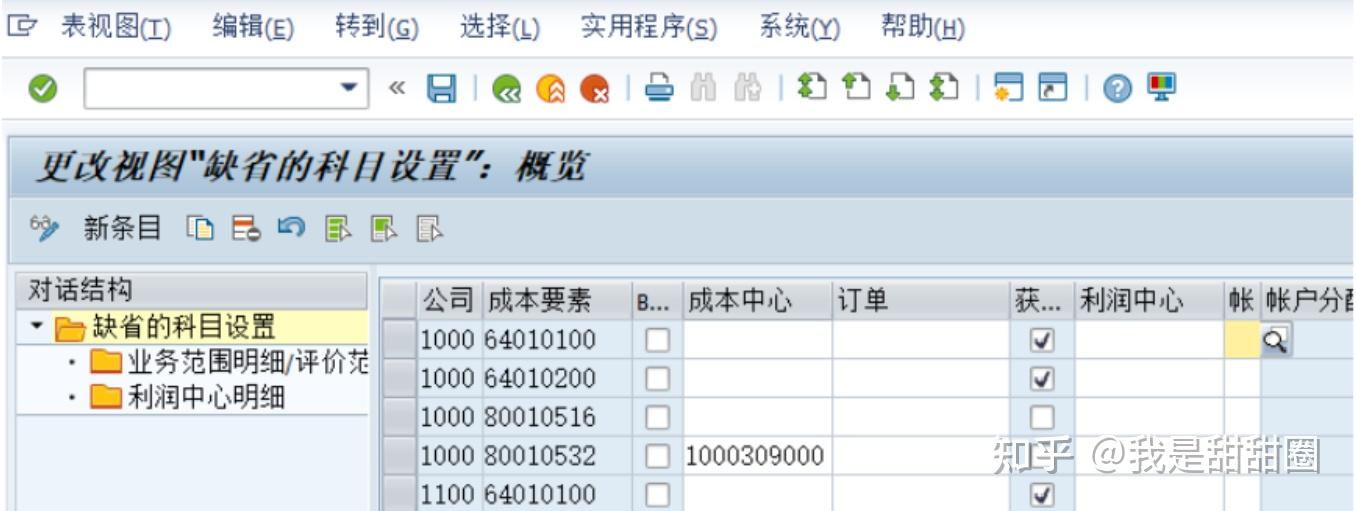Cancel with the red Cancel icon
This screenshot has height=511, width=1356.
coord(595,90)
